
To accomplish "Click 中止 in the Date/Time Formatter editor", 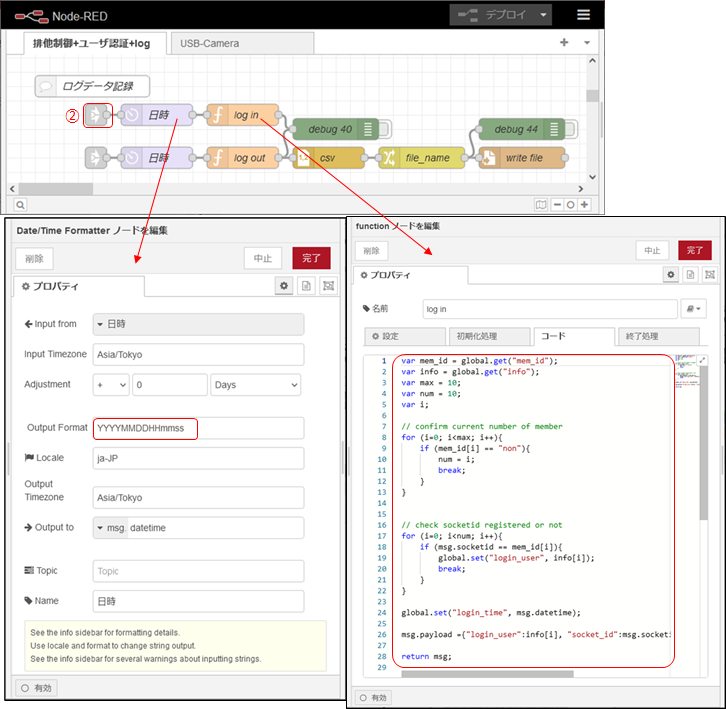I will pos(263,258).
